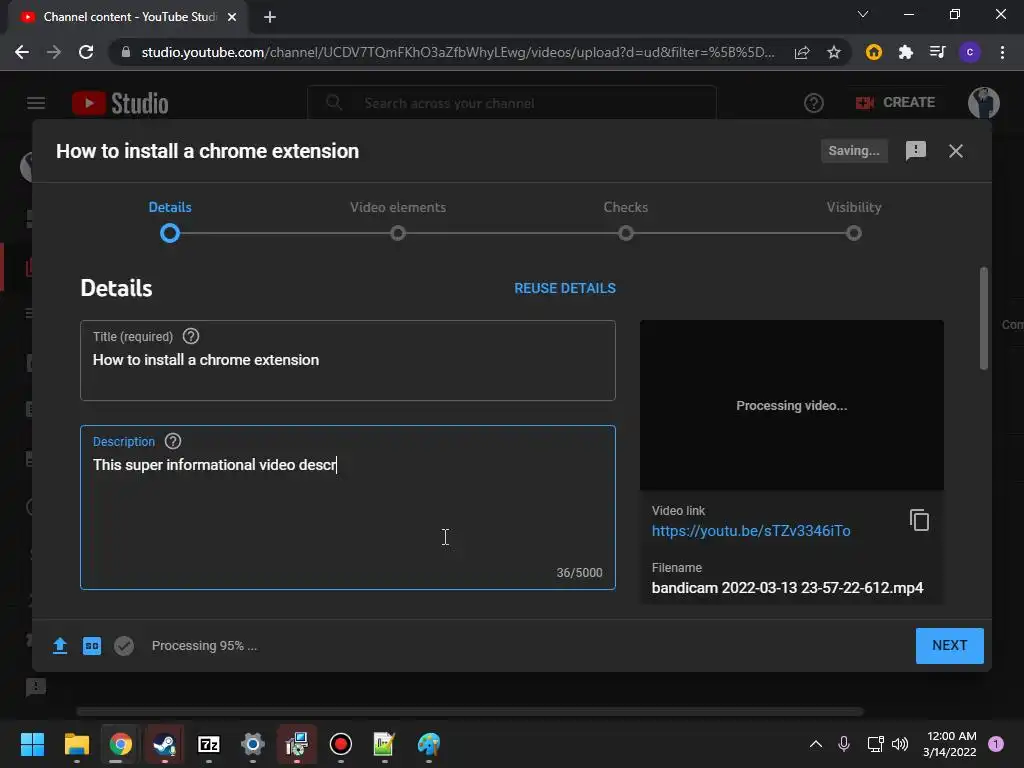
Task: Click the YouTube Studio logo
Action: (x=121, y=103)
